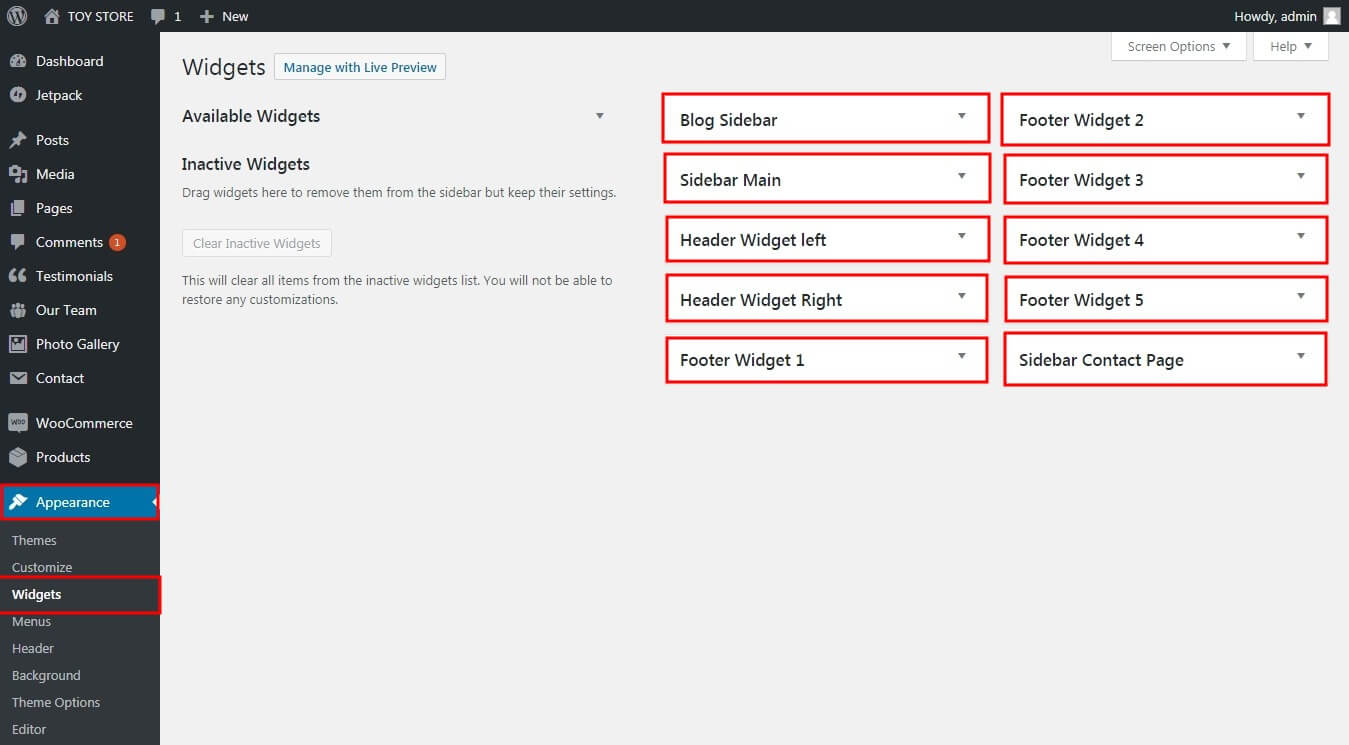Select the Widgets submenu link

(37, 594)
